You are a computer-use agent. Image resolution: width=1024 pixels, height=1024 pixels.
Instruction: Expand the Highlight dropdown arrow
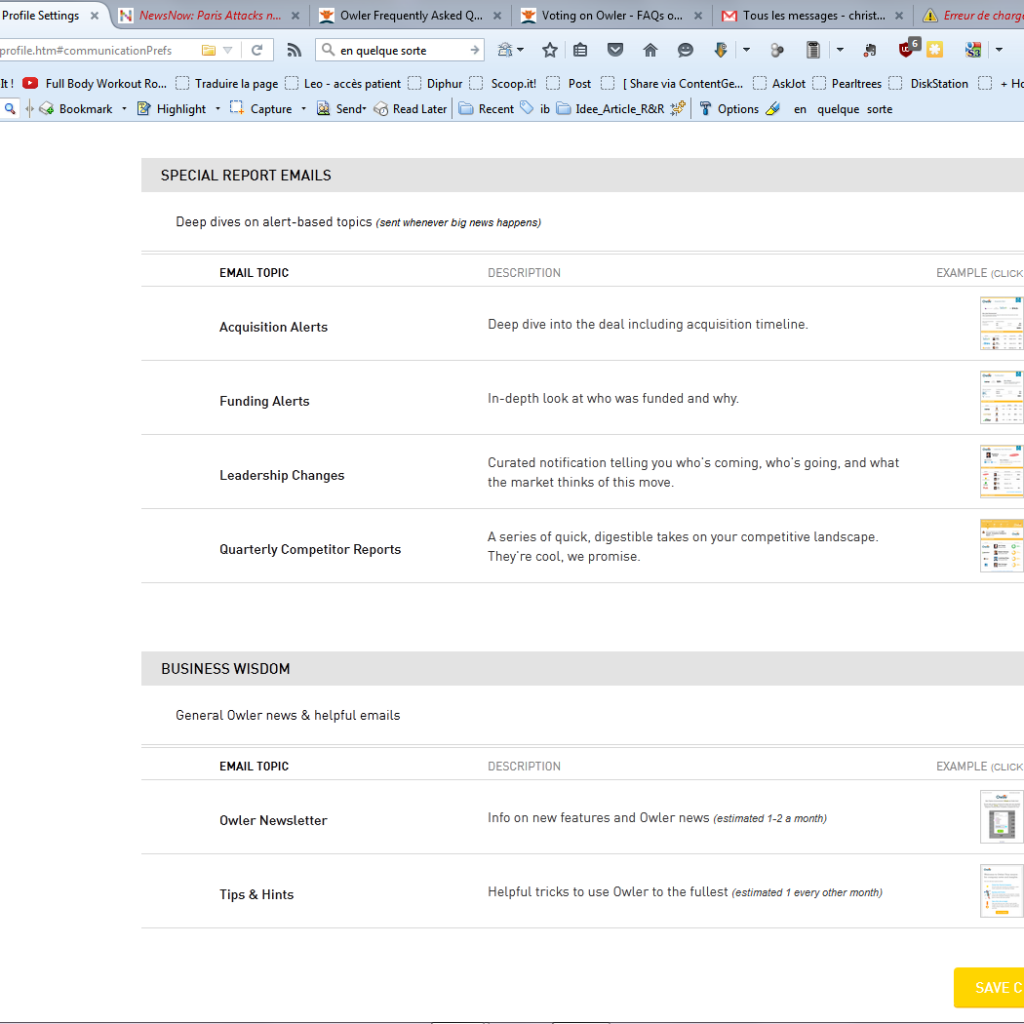(x=217, y=109)
